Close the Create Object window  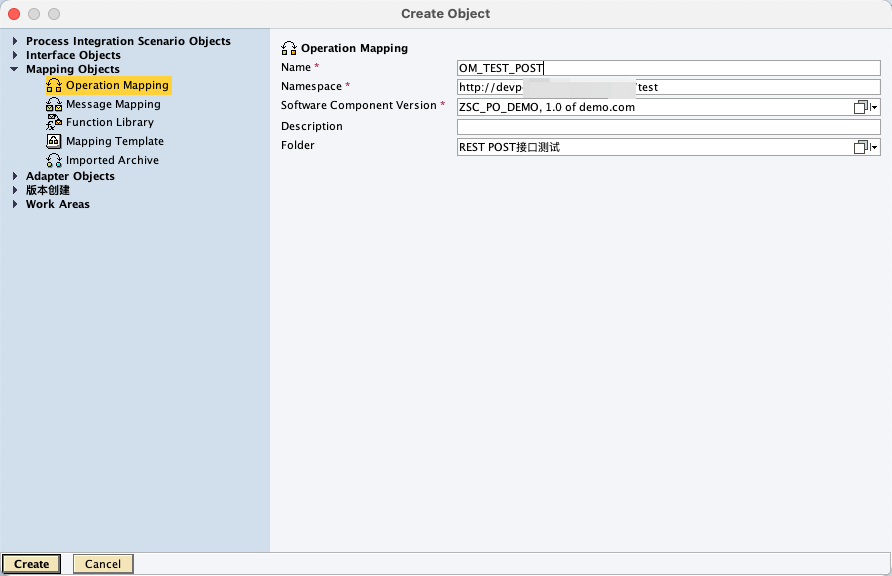14,14
